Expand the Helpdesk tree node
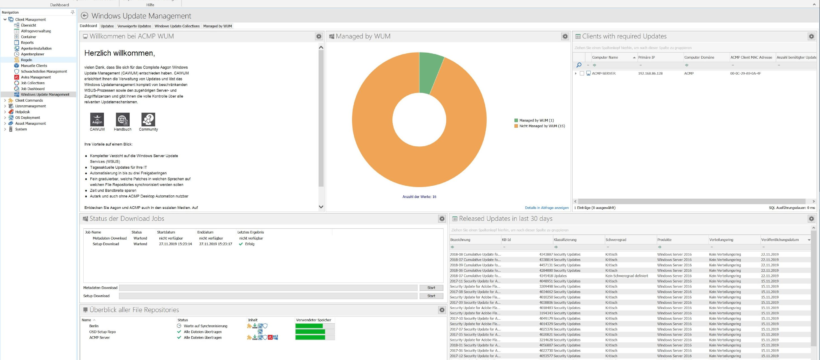Screen dimensions: 820x360 coord(5,111)
